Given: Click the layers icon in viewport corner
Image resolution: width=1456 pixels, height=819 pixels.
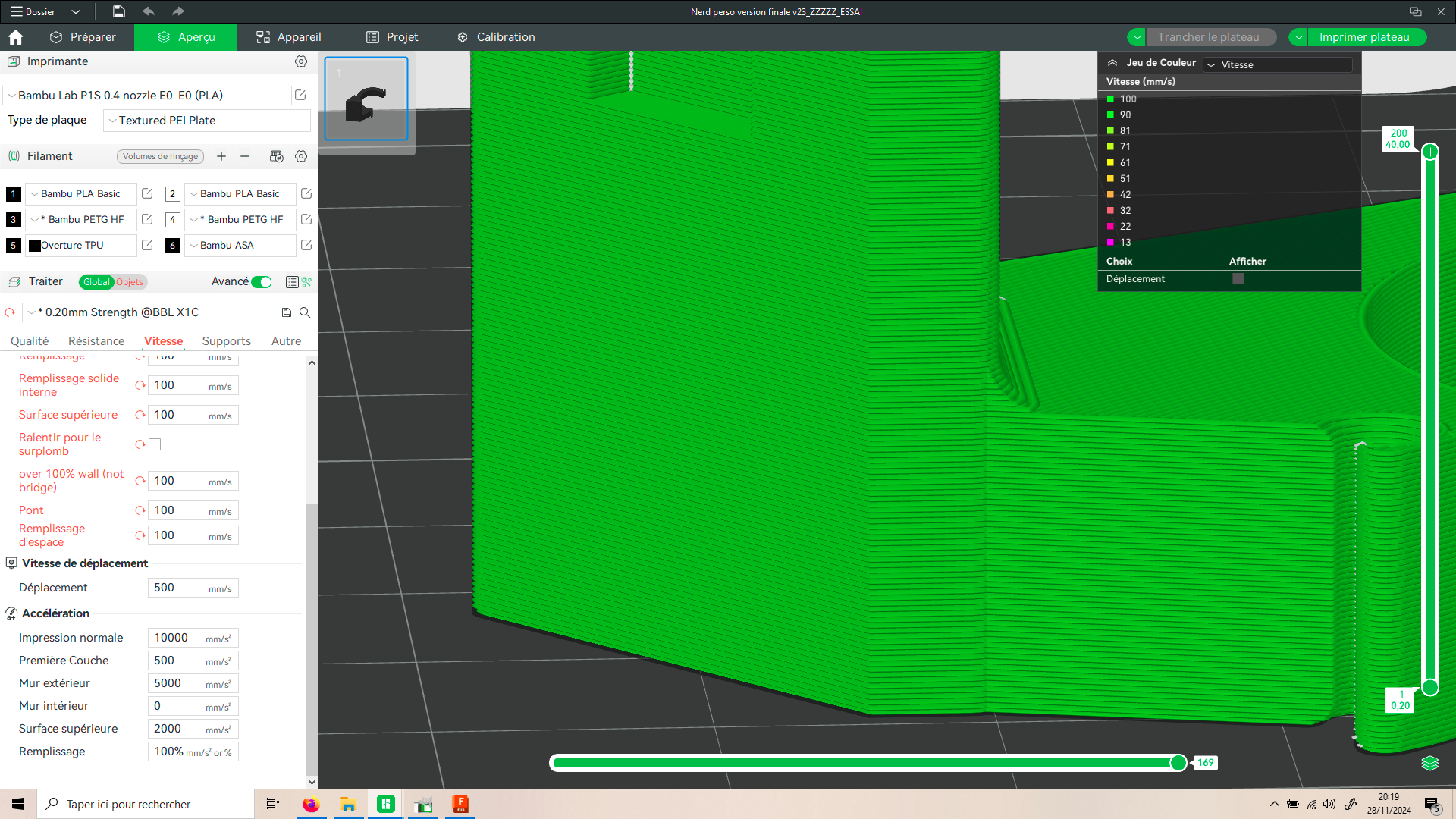Looking at the screenshot, I should click(1429, 763).
